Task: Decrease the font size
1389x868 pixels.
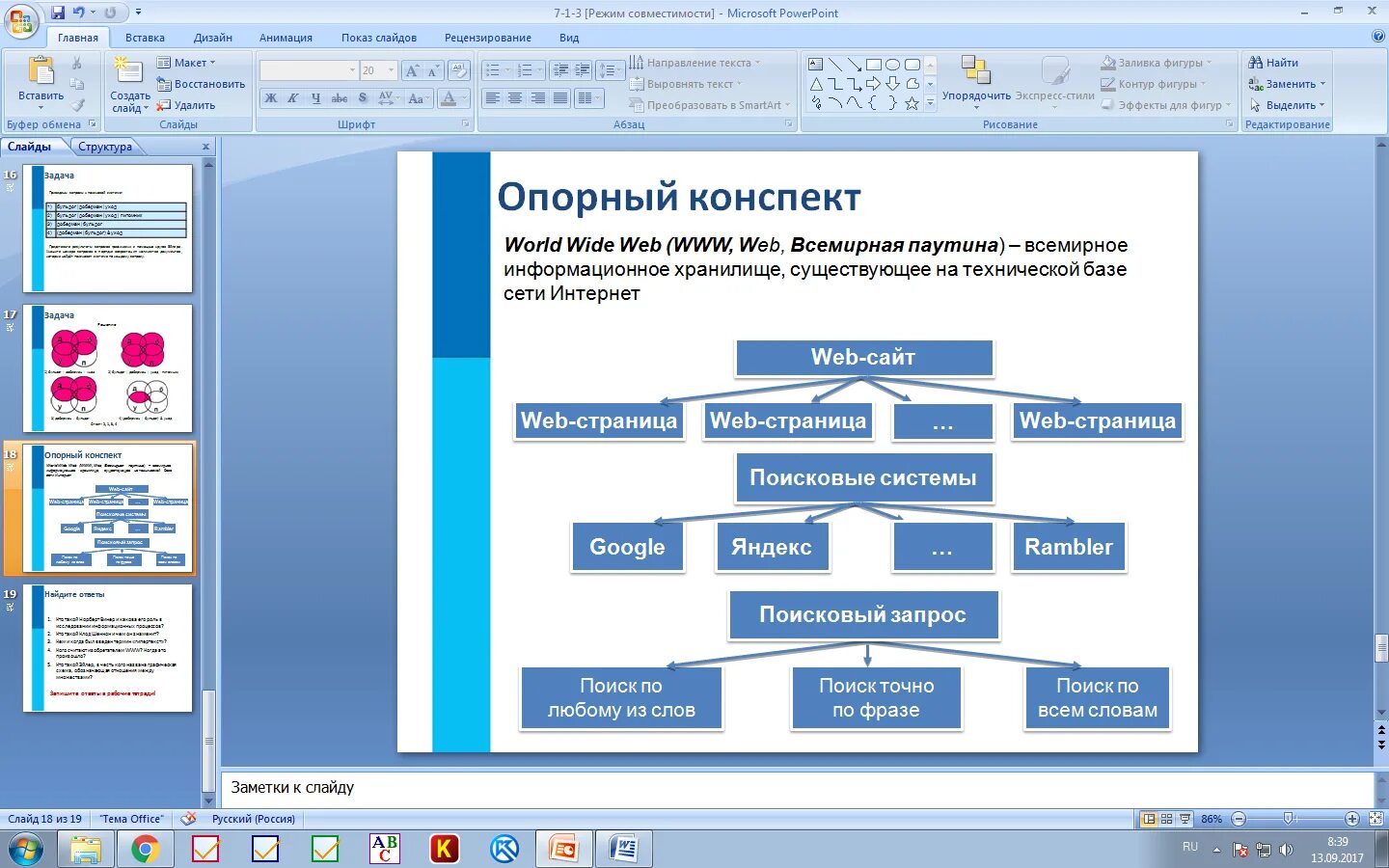Action: click(433, 70)
